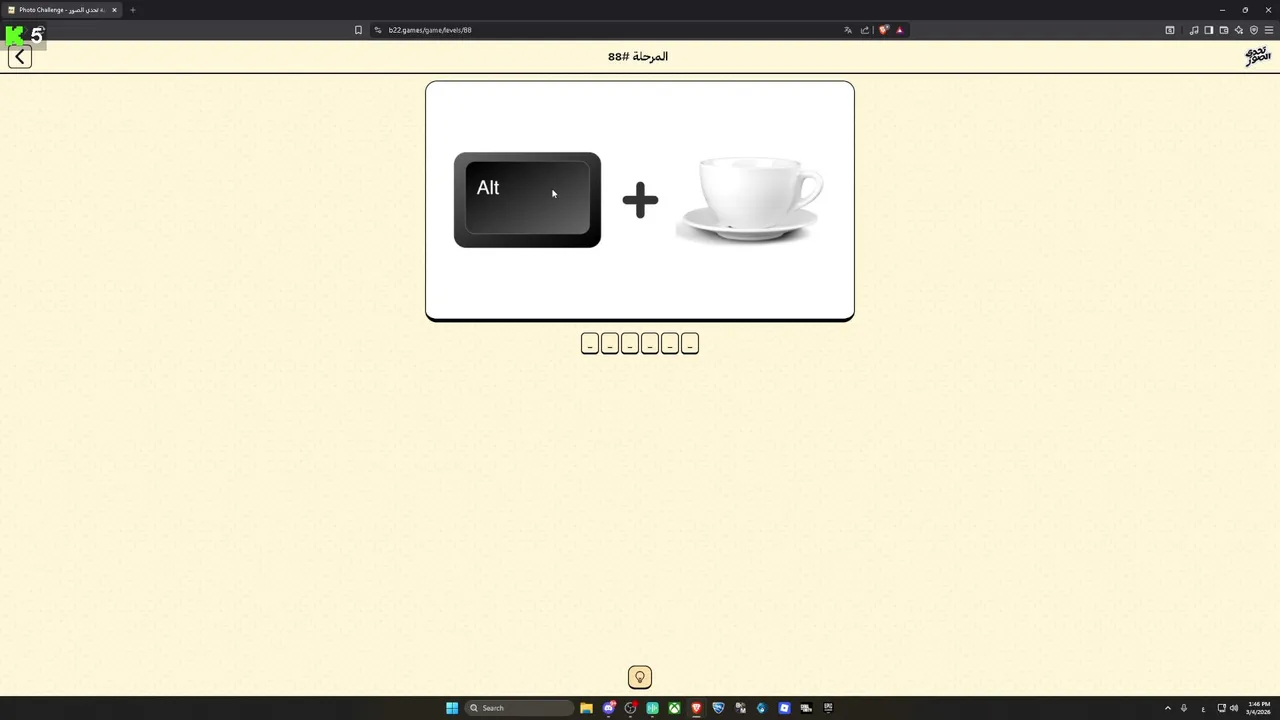
Task: Open Xbox app from taskbar
Action: point(674,708)
